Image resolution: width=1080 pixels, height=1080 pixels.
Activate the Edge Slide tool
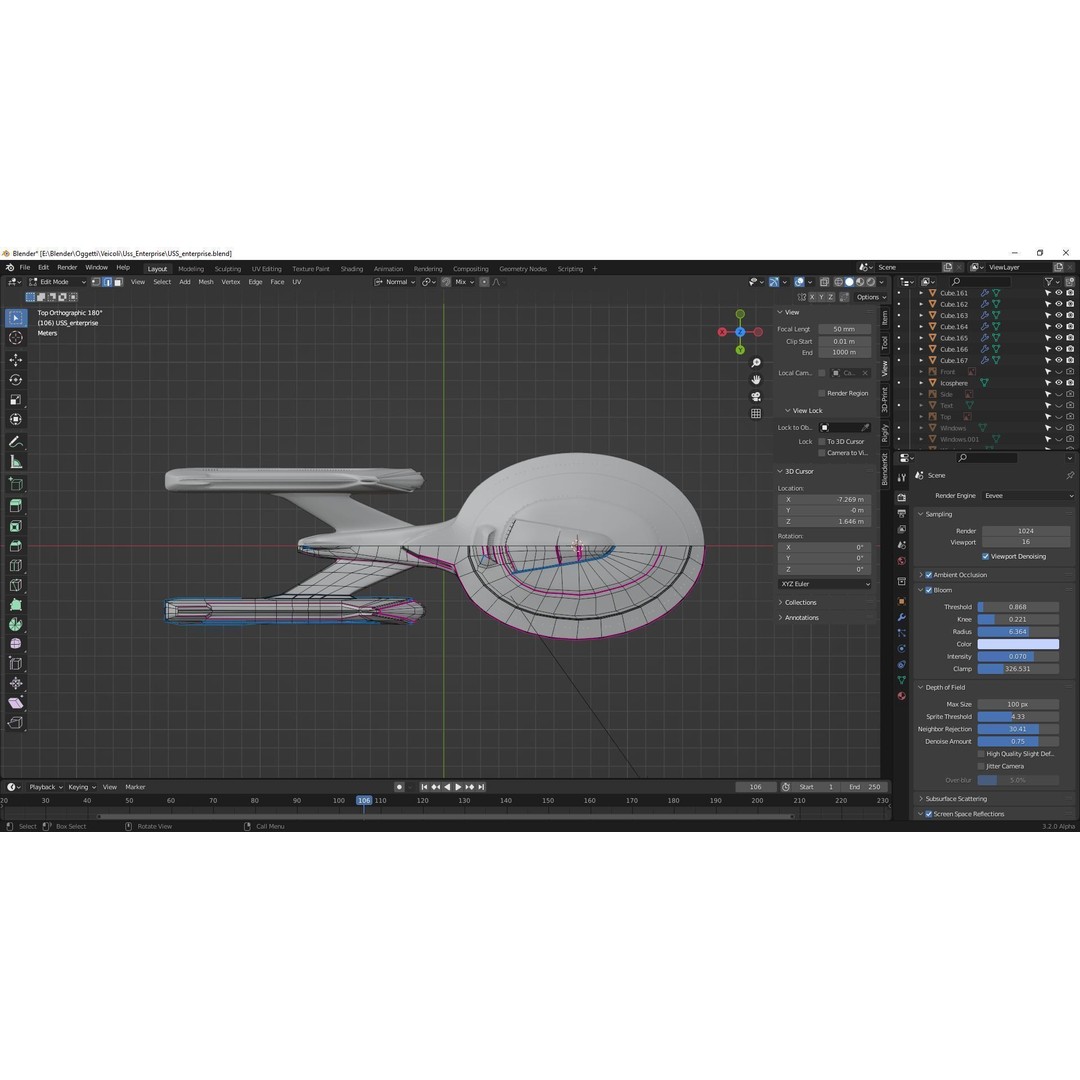pyautogui.click(x=16, y=664)
